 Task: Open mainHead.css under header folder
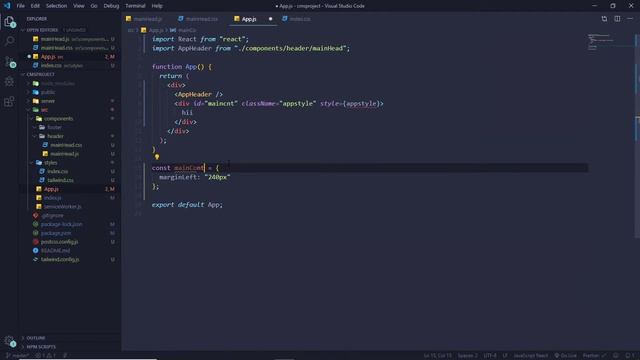(66, 145)
